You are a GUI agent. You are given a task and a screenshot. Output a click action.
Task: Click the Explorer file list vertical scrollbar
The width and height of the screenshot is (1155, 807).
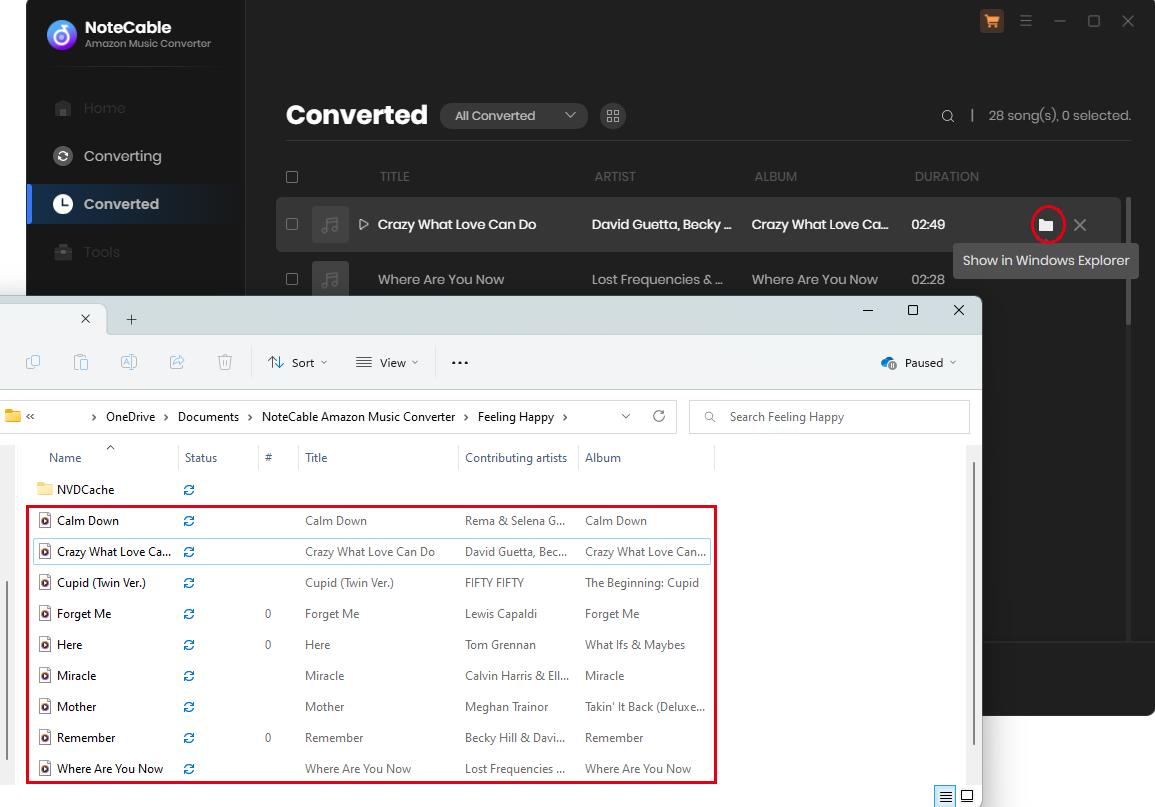pos(973,604)
